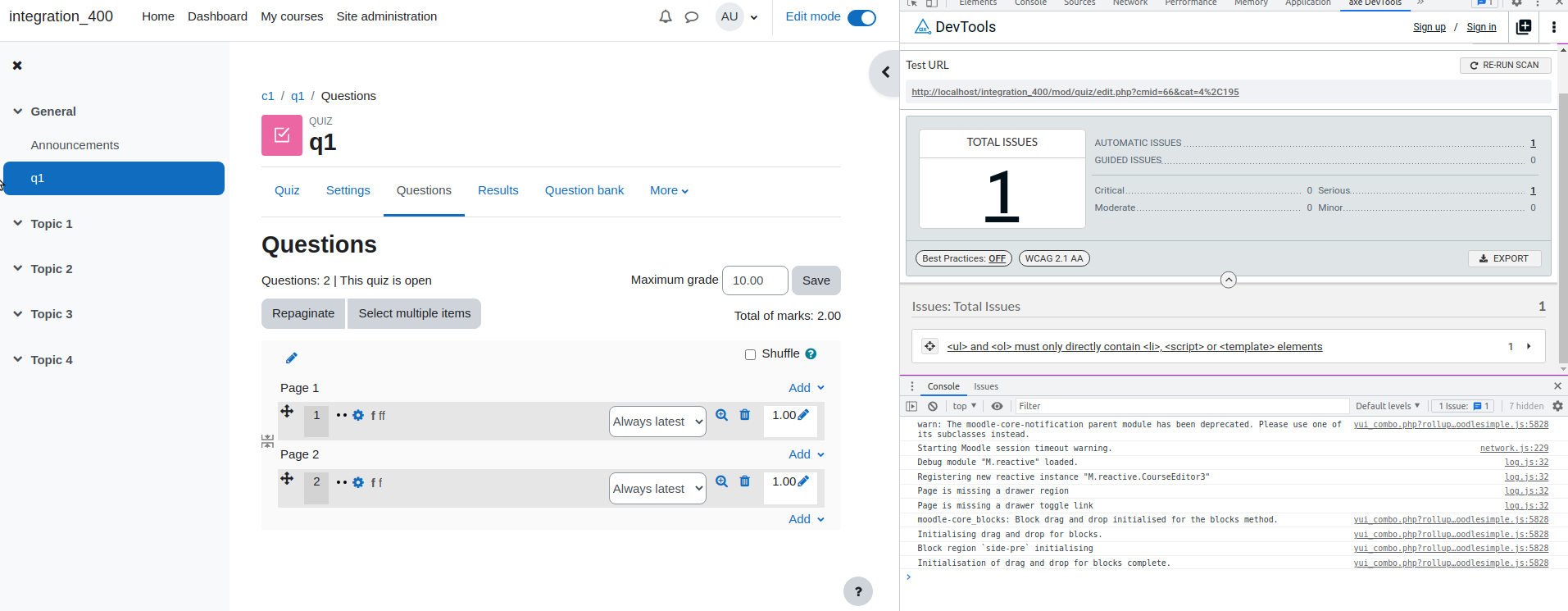The height and width of the screenshot is (611, 1568).
Task: Click the move handle for question 2
Action: click(x=287, y=478)
